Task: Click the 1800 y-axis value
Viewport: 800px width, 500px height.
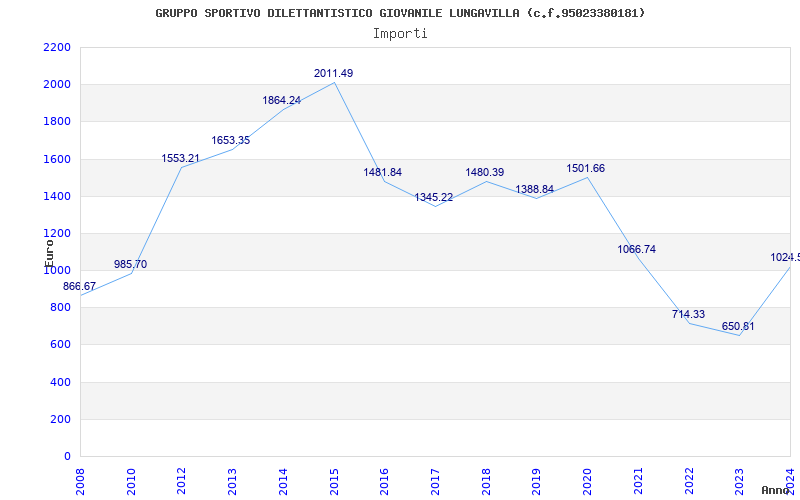Action: point(57,122)
